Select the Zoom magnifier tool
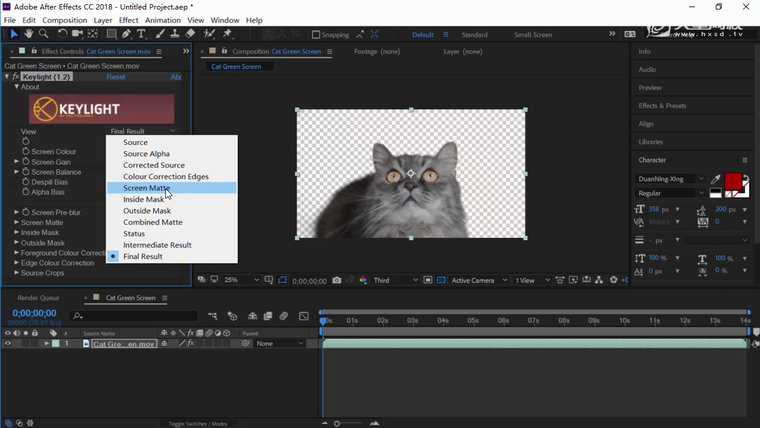Image resolution: width=760 pixels, height=428 pixels. [44, 34]
